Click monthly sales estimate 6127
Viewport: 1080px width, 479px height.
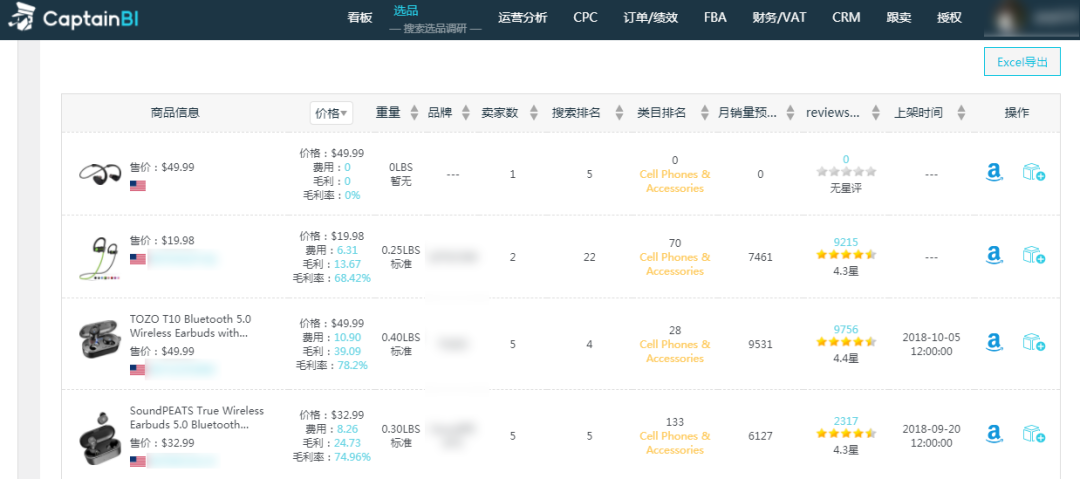pos(760,436)
